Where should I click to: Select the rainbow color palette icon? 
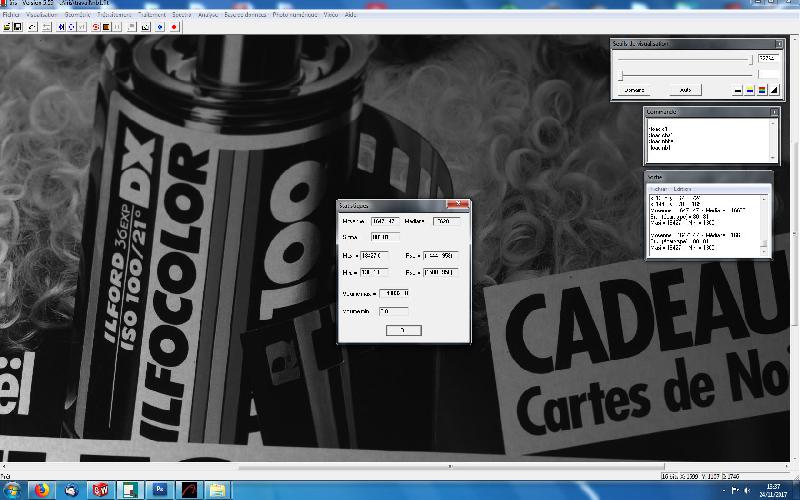pos(762,90)
